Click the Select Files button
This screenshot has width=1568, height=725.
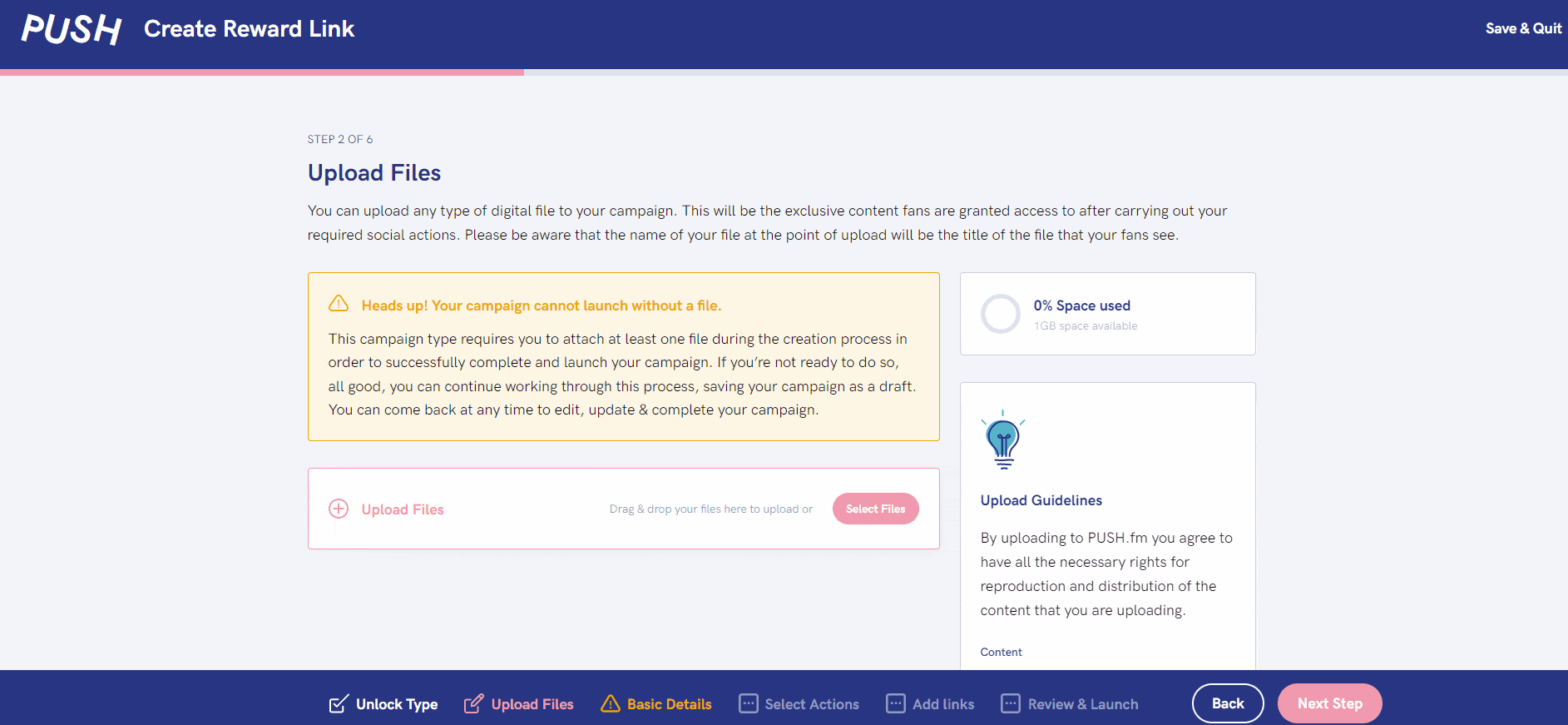[x=876, y=509]
